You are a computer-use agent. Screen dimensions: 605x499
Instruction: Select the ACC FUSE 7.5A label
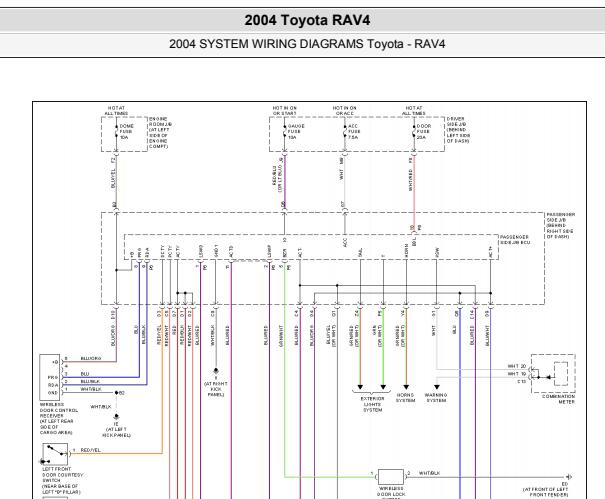tap(354, 132)
